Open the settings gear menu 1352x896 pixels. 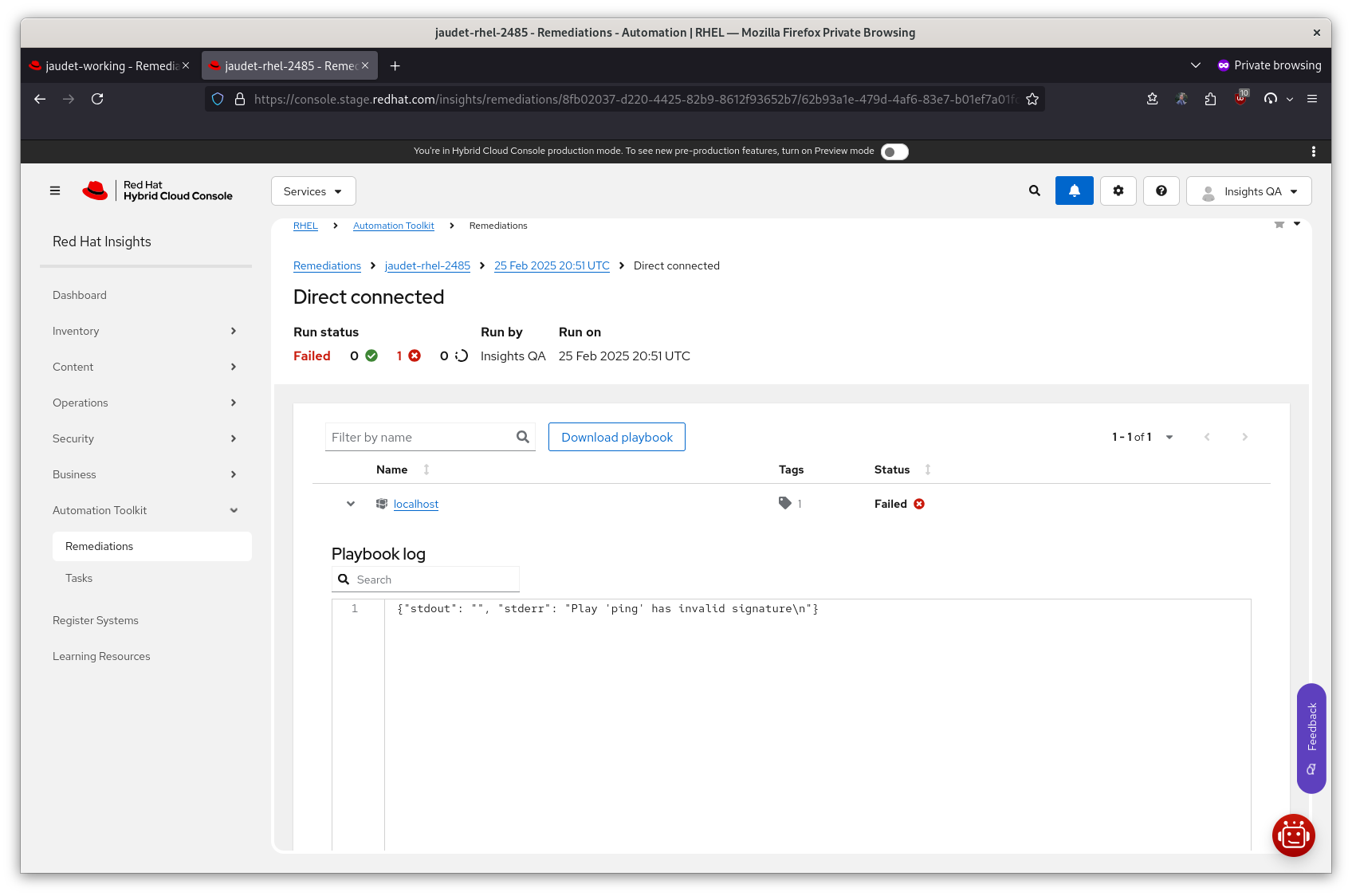pos(1118,191)
